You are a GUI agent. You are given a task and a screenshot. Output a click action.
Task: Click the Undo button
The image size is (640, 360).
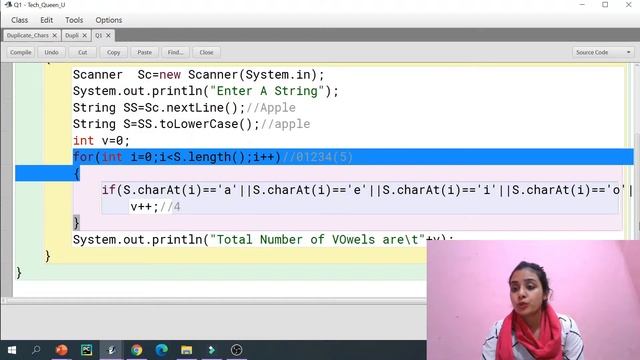pos(51,52)
